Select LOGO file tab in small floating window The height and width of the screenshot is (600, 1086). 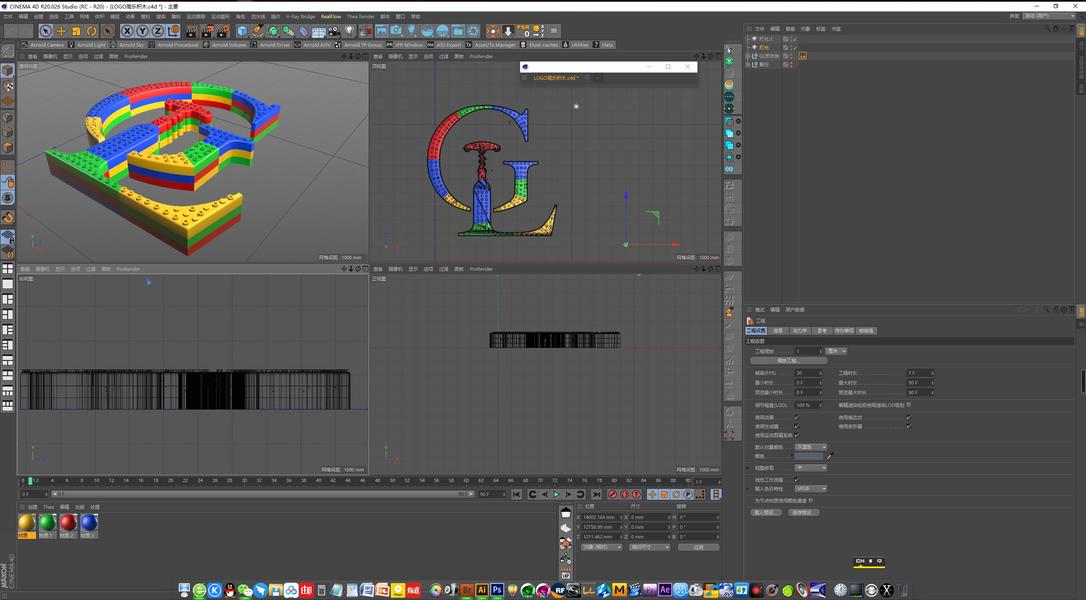coord(555,78)
